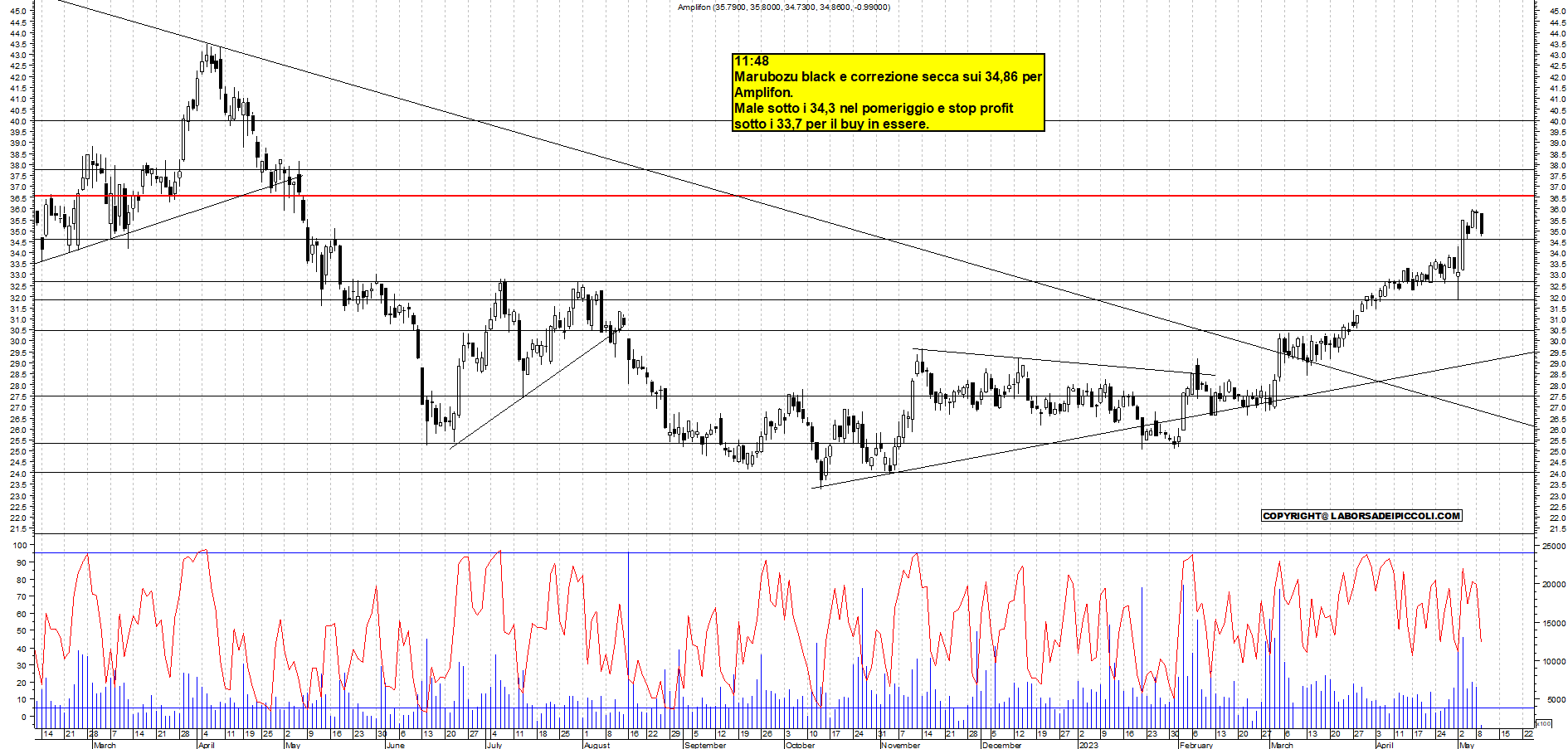
Task: Click the 36.5 label on the right price axis
Action: pos(1557,199)
